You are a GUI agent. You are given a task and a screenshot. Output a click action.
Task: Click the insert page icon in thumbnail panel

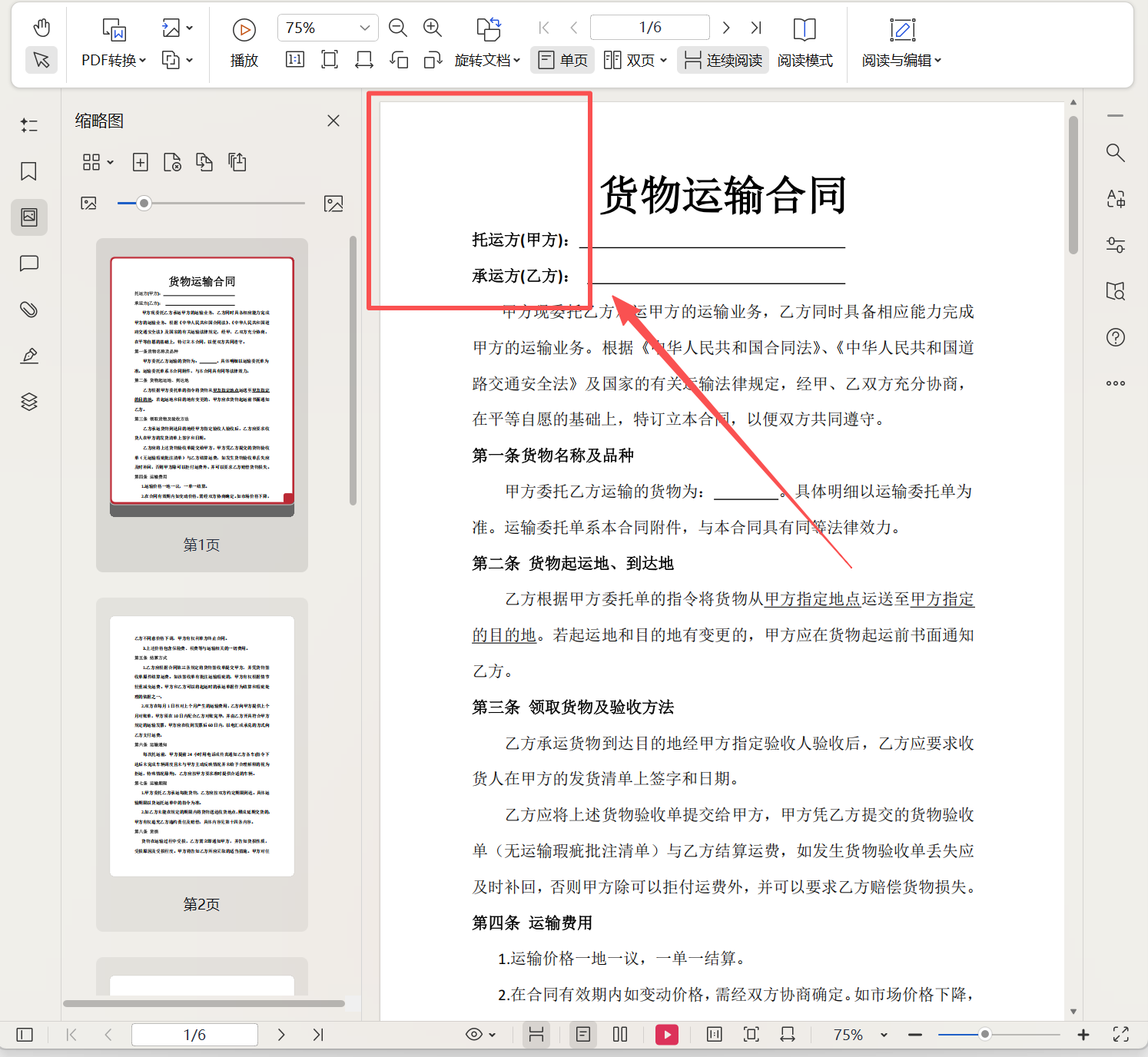tap(140, 162)
